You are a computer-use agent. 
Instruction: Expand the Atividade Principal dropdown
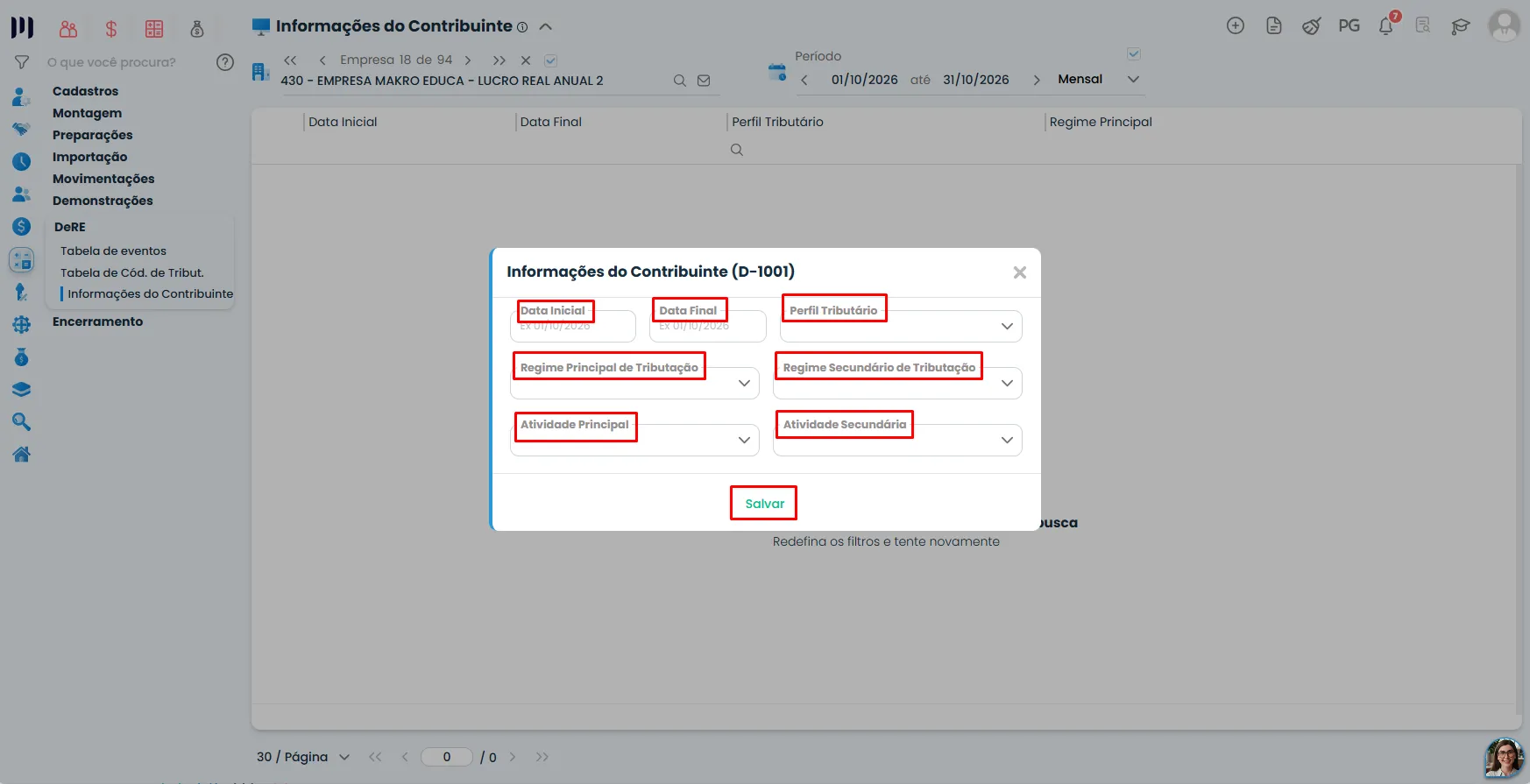point(635,441)
